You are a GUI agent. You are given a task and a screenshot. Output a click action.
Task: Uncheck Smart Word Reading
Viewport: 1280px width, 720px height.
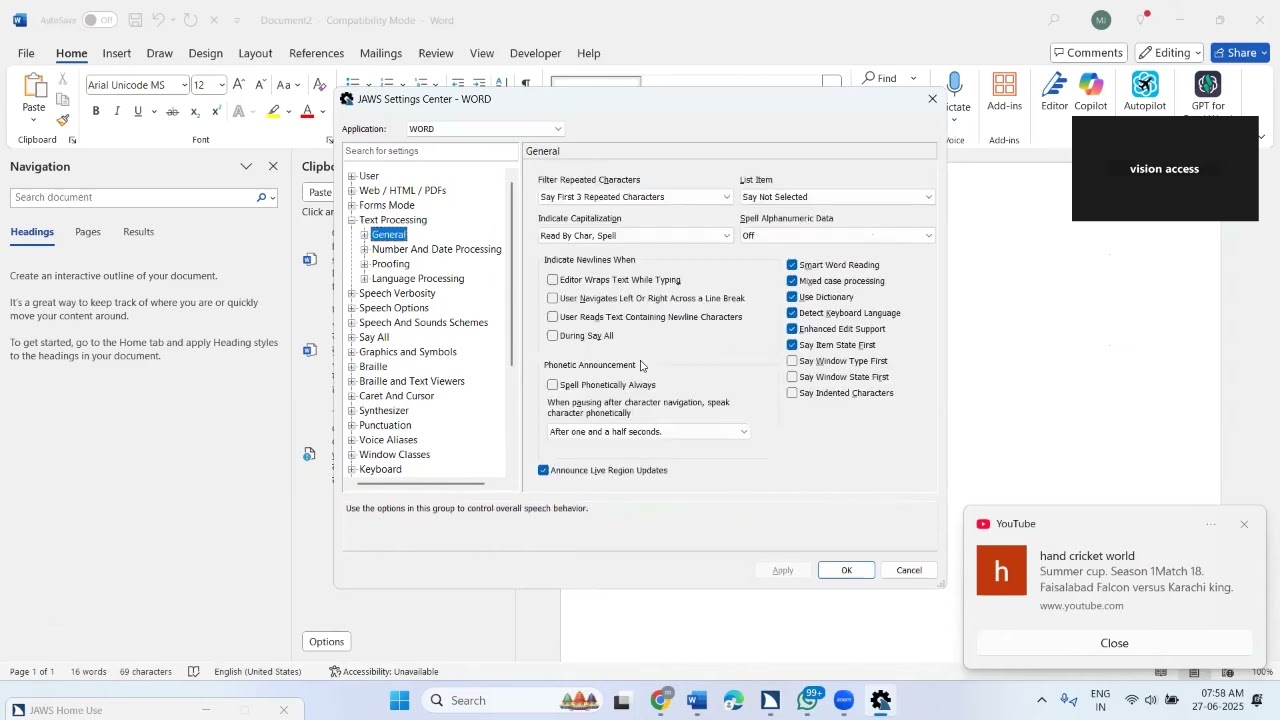click(792, 265)
